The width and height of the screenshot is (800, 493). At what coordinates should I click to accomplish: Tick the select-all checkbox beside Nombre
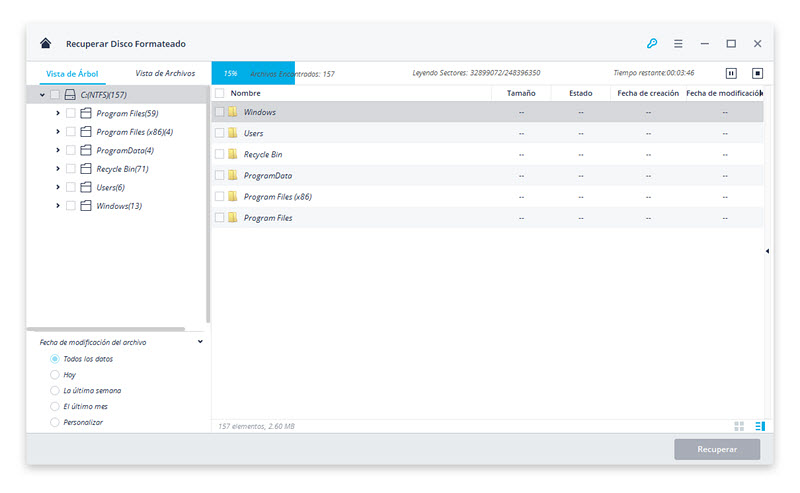coord(219,93)
